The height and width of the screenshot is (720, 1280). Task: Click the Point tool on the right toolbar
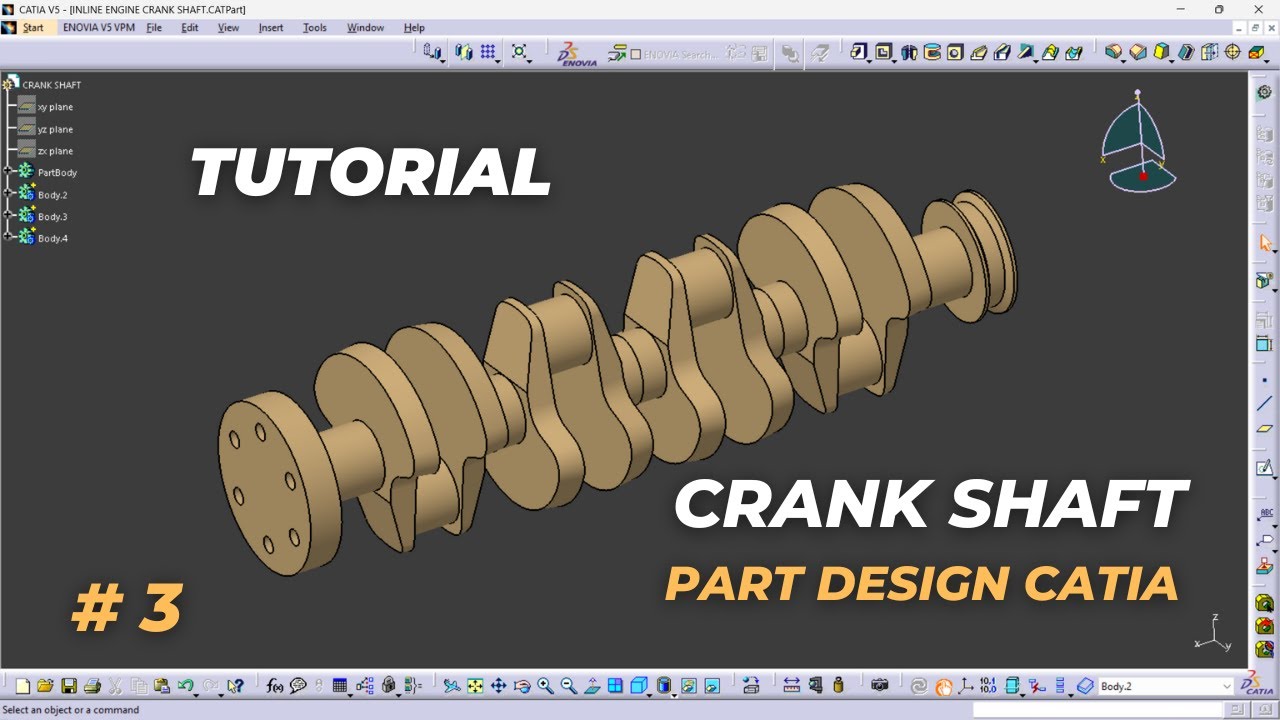tap(1264, 380)
